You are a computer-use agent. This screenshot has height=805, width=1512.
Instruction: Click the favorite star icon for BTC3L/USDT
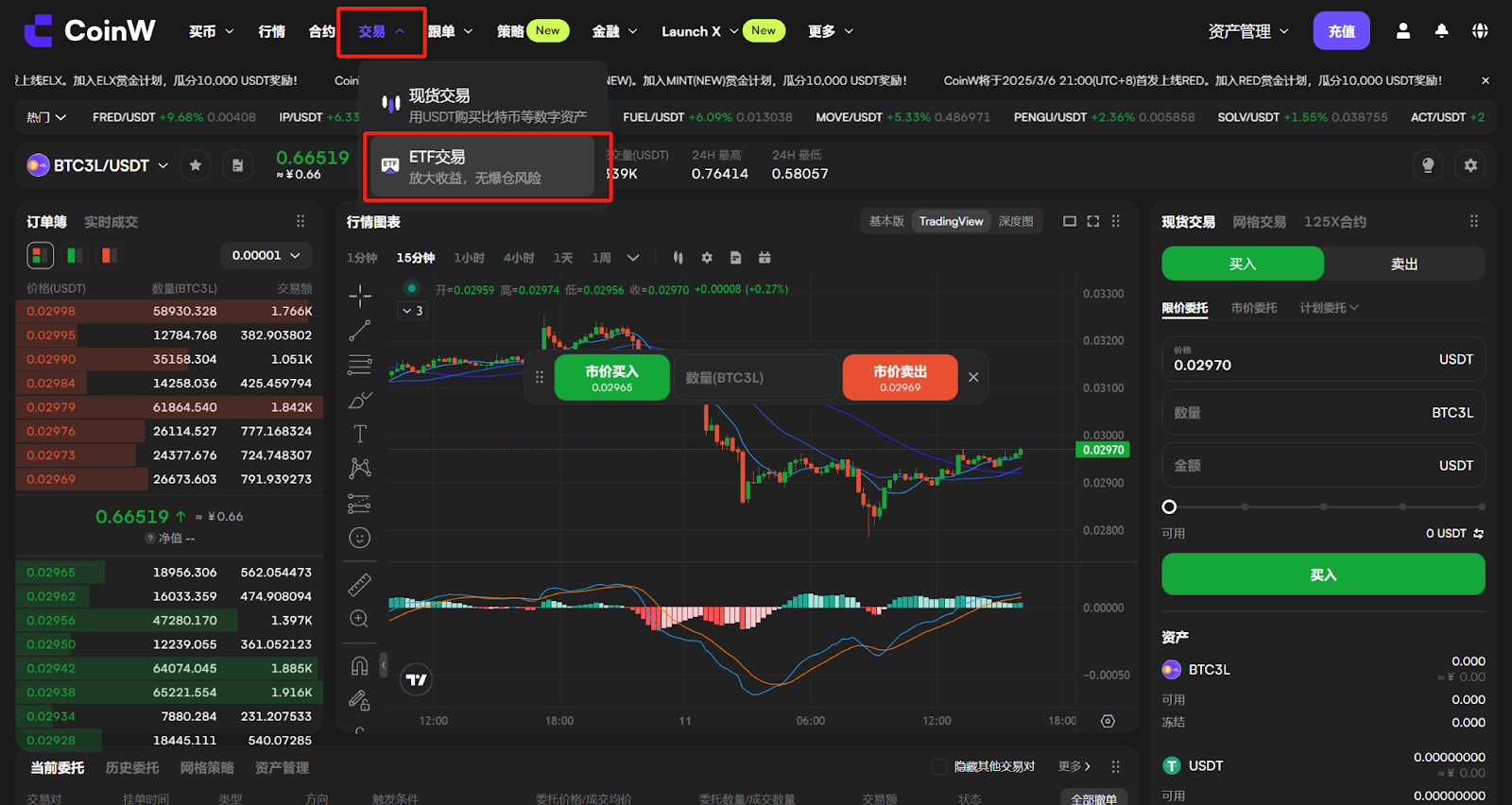pyautogui.click(x=196, y=165)
